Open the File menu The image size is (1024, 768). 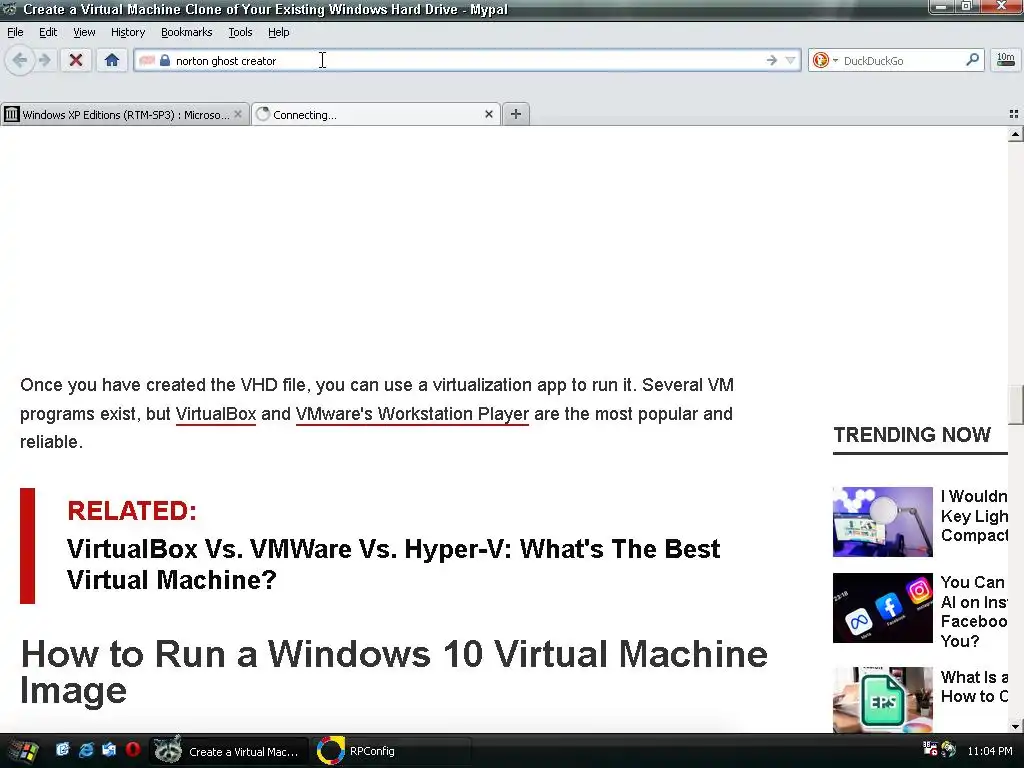15,32
